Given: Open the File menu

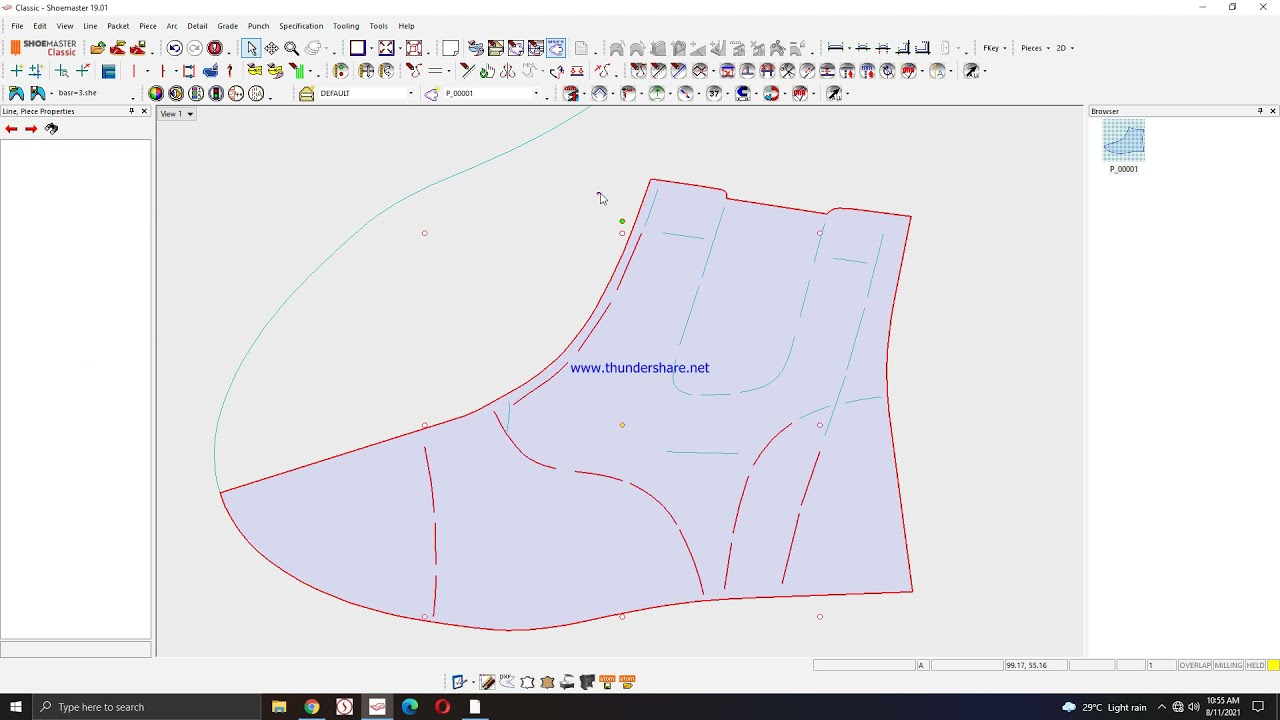Looking at the screenshot, I should point(17,26).
